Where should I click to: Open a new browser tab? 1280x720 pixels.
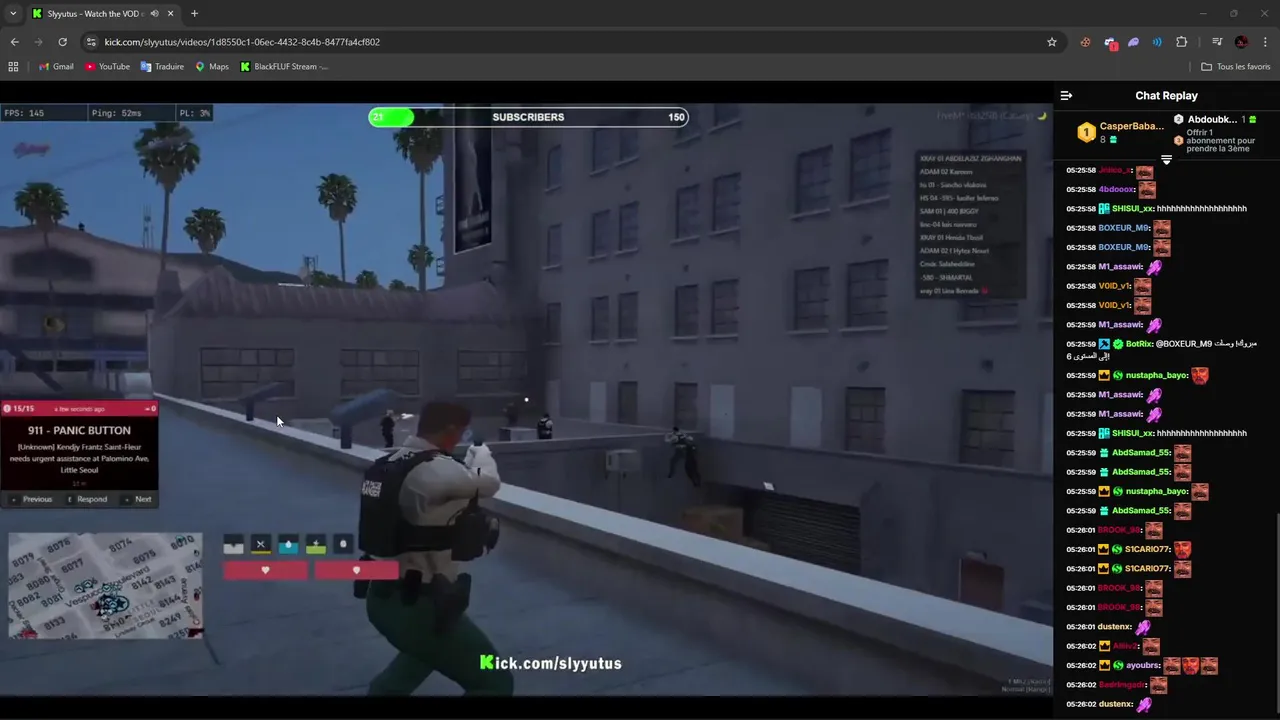tap(194, 14)
